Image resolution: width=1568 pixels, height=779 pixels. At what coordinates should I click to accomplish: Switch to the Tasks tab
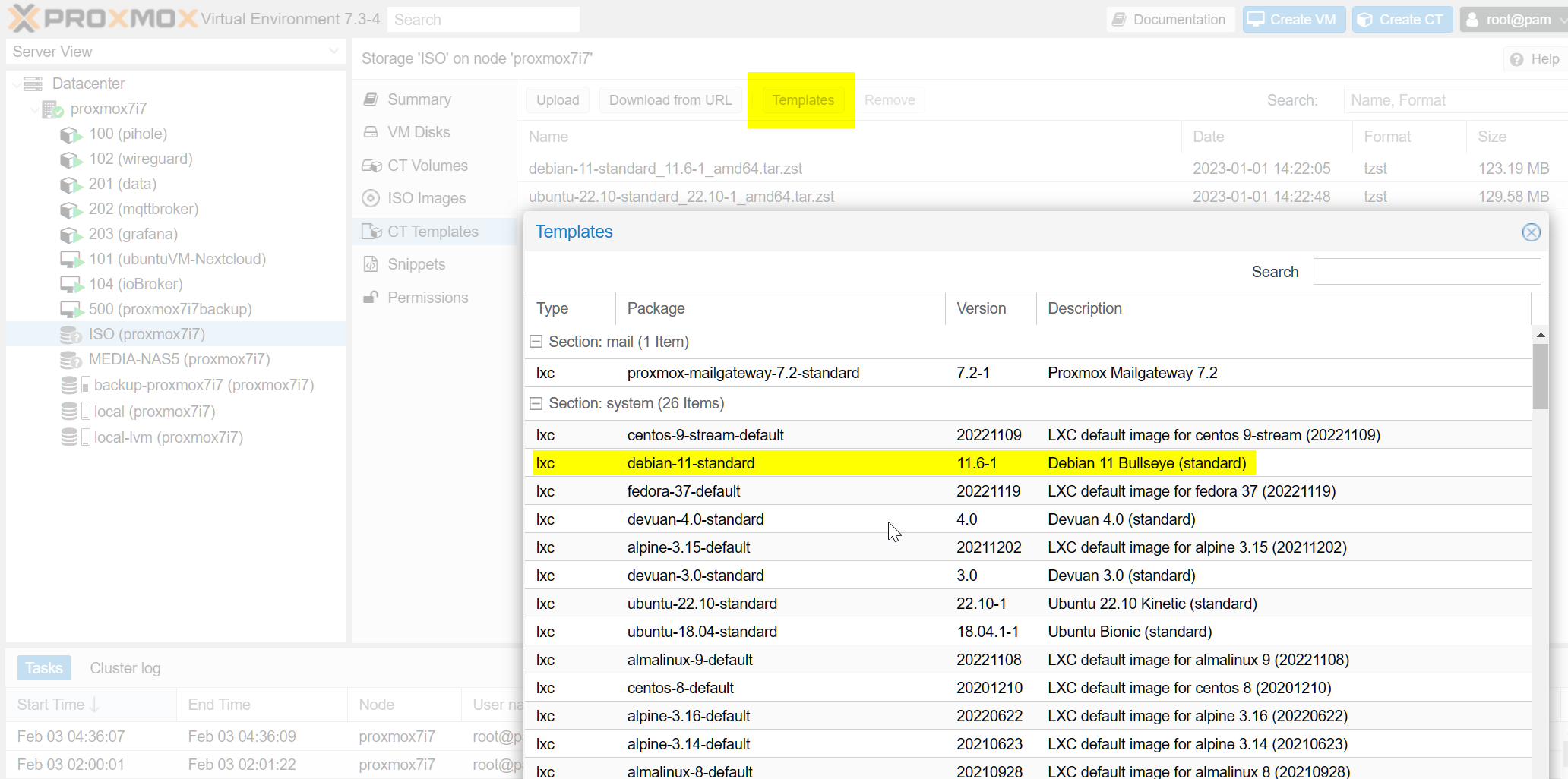pos(43,668)
